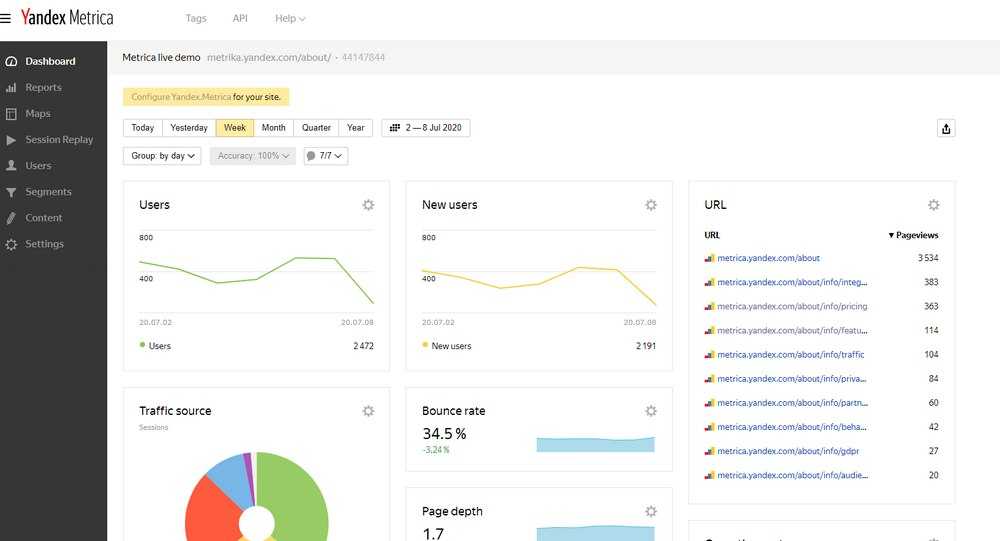Click the Session Replay play icon
The width and height of the screenshot is (1000, 541).
point(11,140)
